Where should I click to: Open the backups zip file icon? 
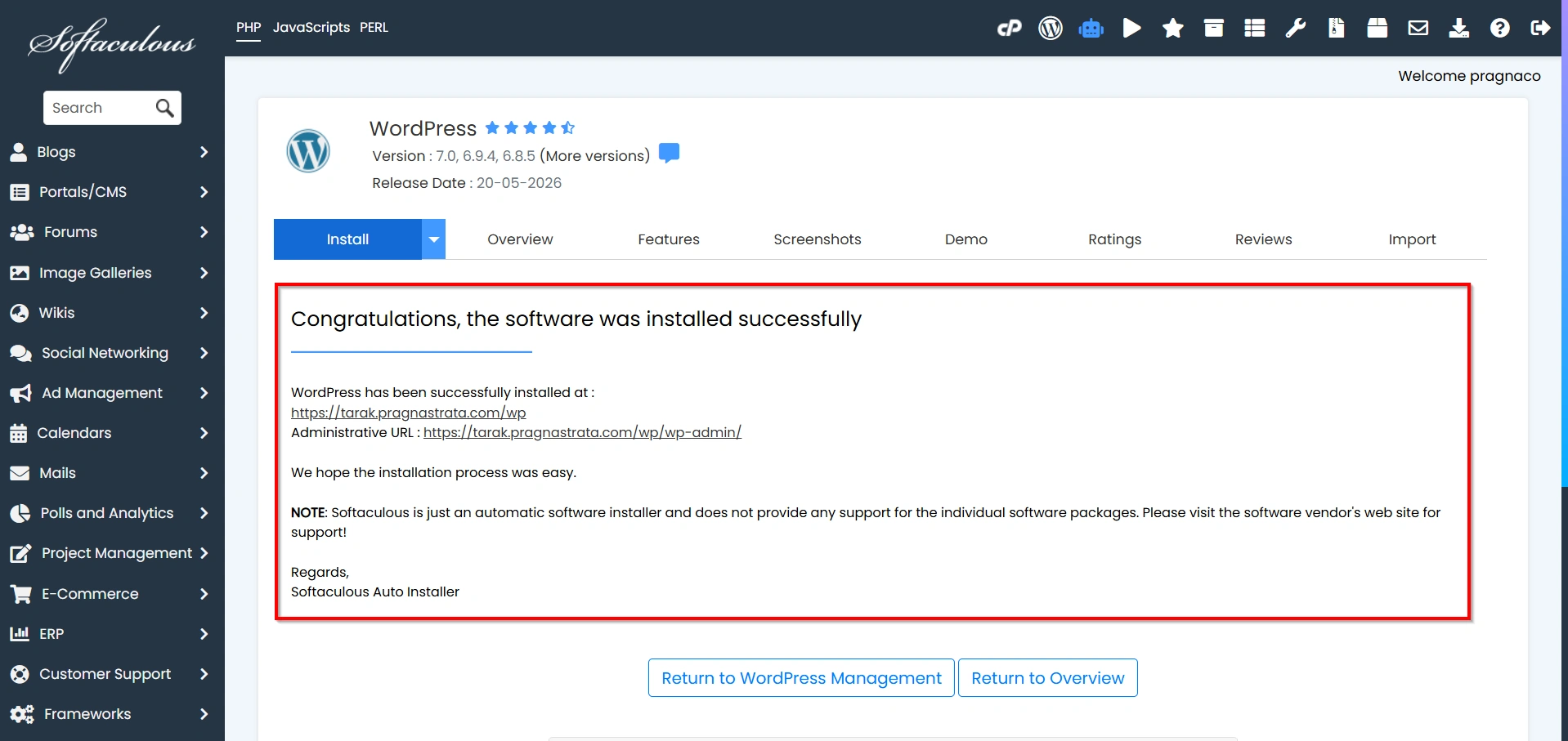coord(1337,29)
